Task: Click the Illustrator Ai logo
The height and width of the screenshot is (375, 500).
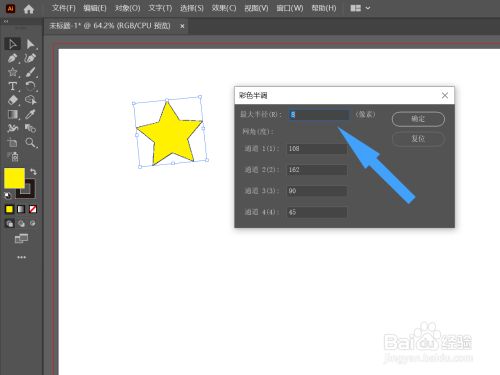Action: 10,8
